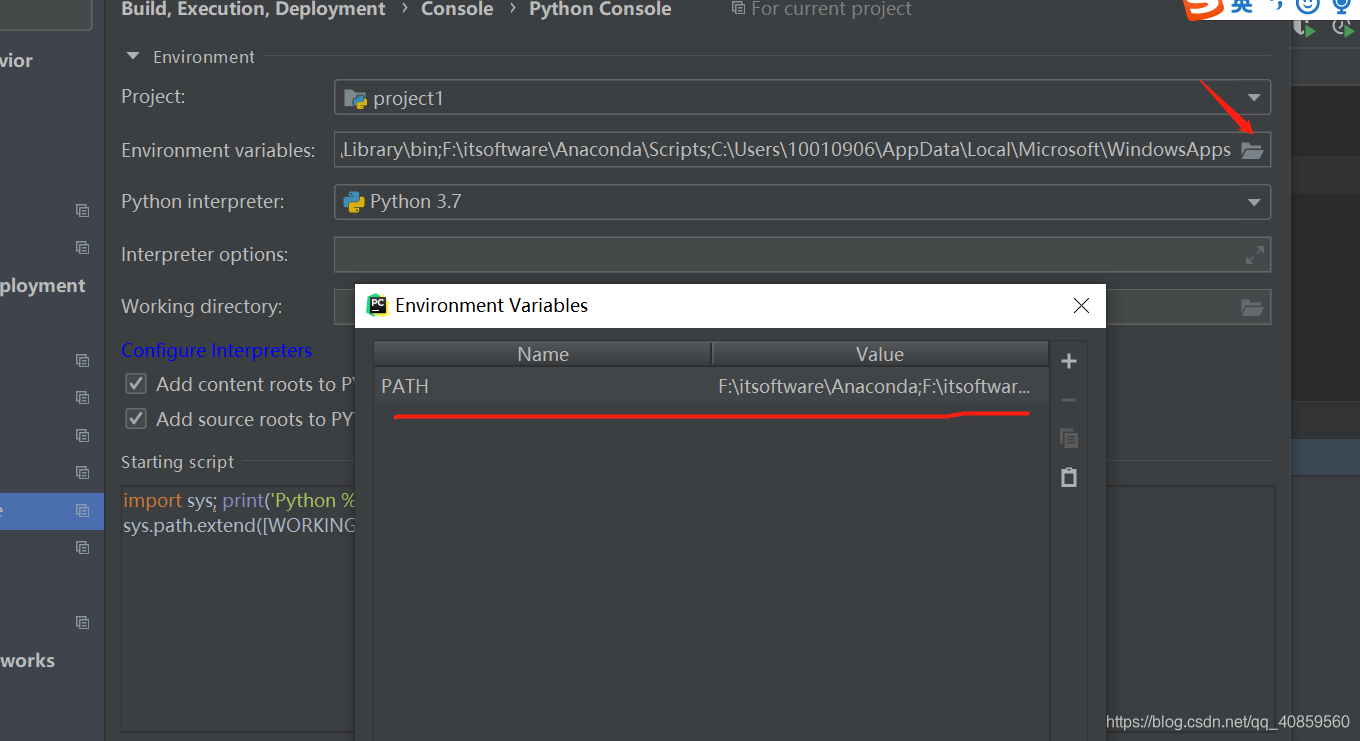1360x741 pixels.
Task: Add a new environment variable with plus icon
Action: pos(1069,361)
